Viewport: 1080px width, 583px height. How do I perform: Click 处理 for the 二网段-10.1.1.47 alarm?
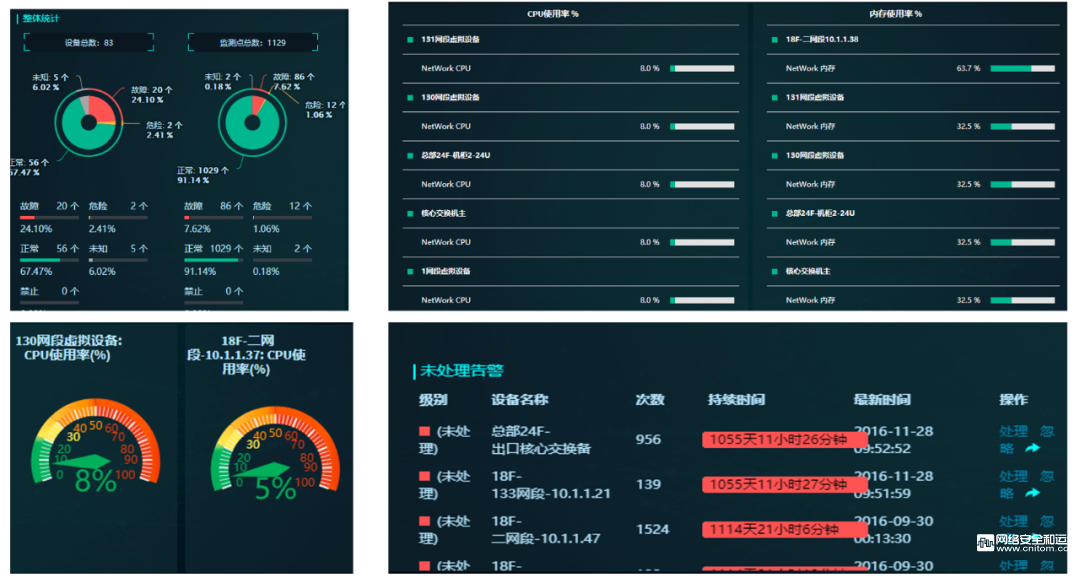(x=1013, y=521)
